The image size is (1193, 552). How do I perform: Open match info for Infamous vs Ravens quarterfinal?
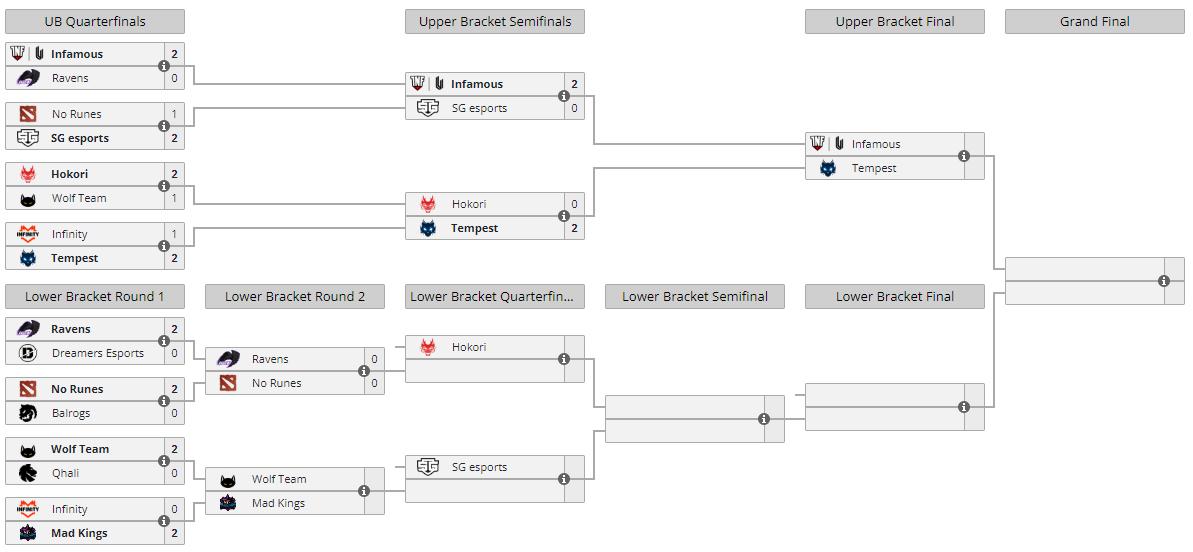click(x=164, y=66)
